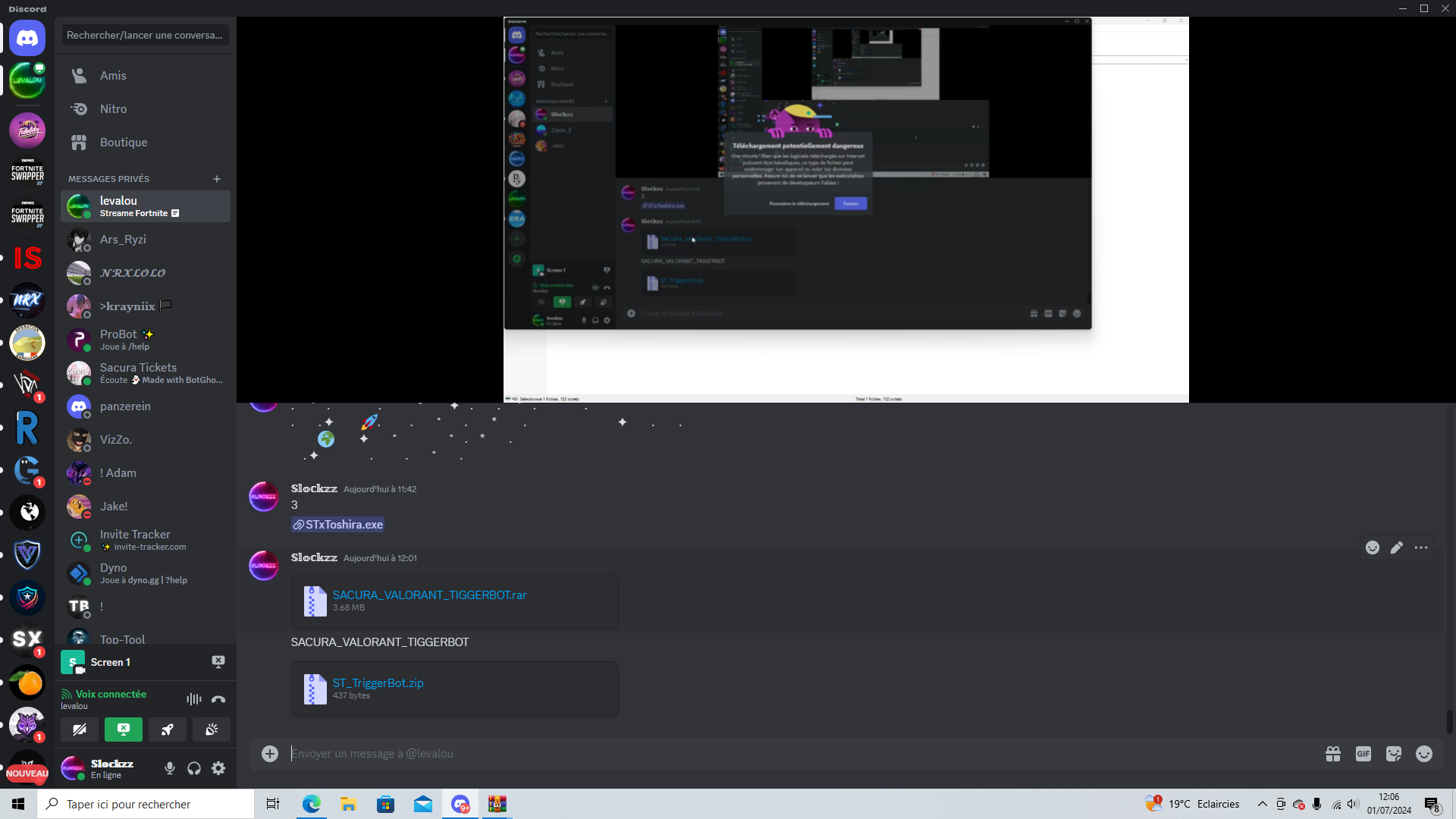Create a new private message with plus

coord(217,179)
